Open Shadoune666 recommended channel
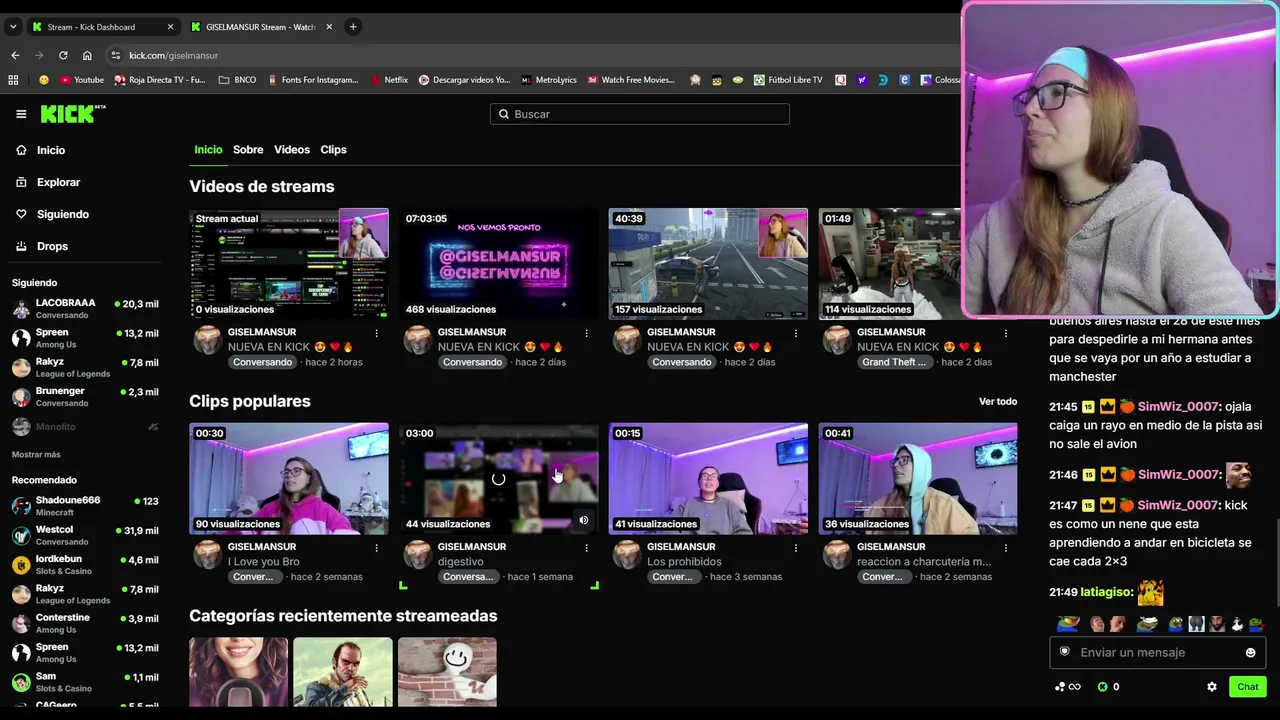 (85, 505)
